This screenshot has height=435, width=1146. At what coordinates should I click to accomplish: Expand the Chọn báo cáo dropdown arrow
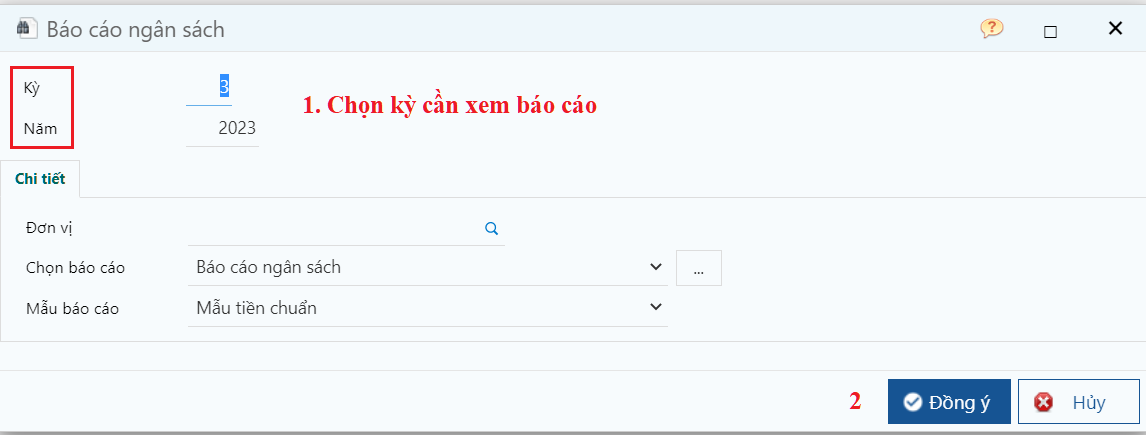click(x=656, y=267)
